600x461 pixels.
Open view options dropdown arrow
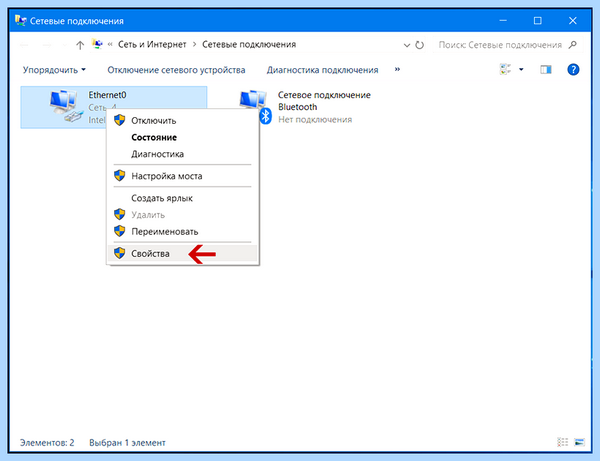(x=521, y=70)
